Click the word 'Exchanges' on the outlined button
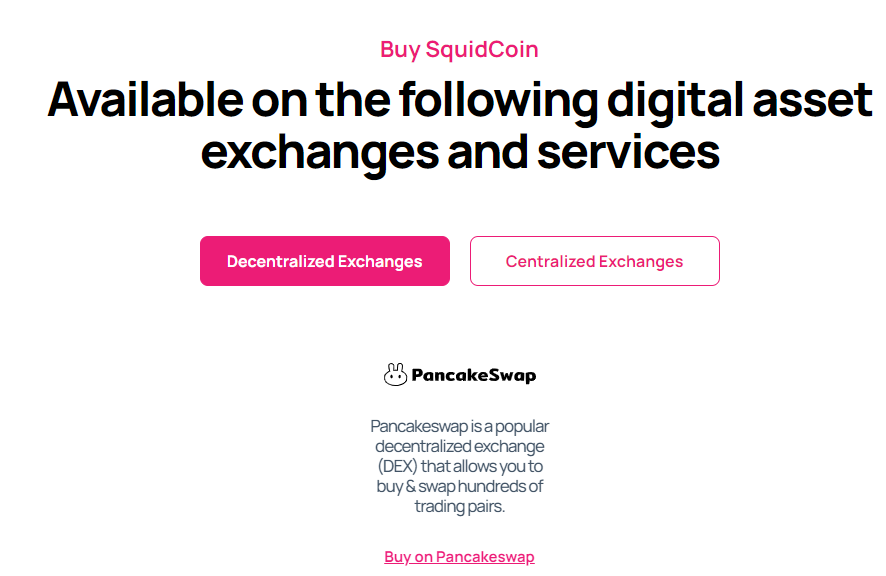 (641, 261)
